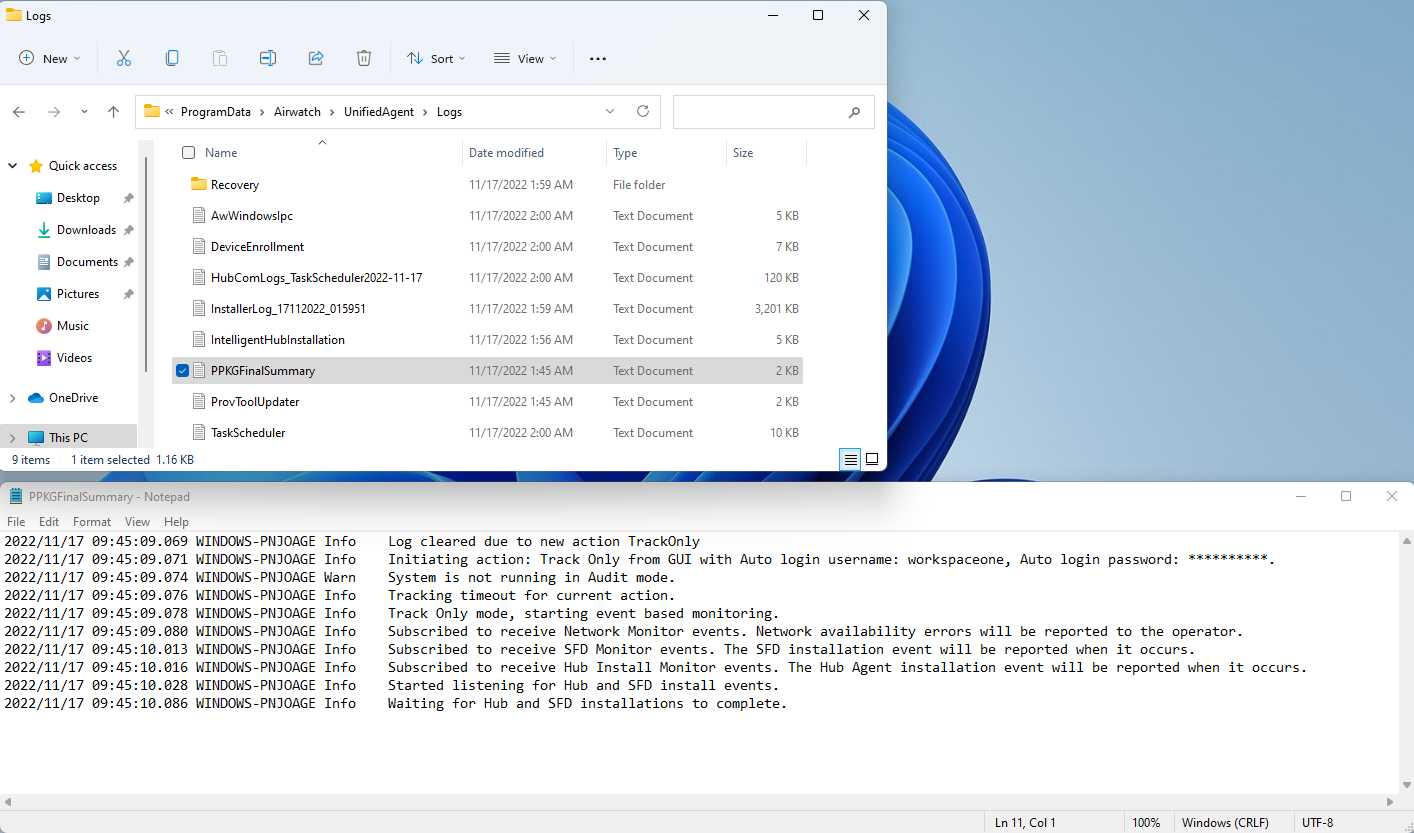The width and height of the screenshot is (1414, 833).
Task: Open the Sort dropdown
Action: tap(436, 58)
